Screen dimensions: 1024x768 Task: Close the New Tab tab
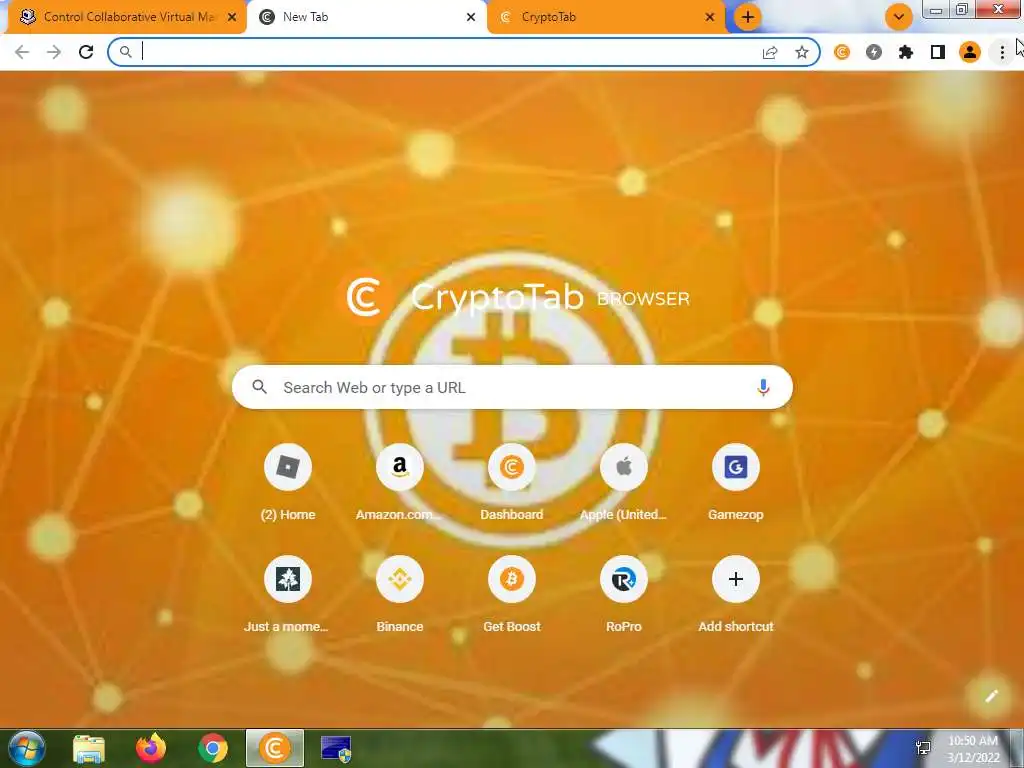coord(471,18)
